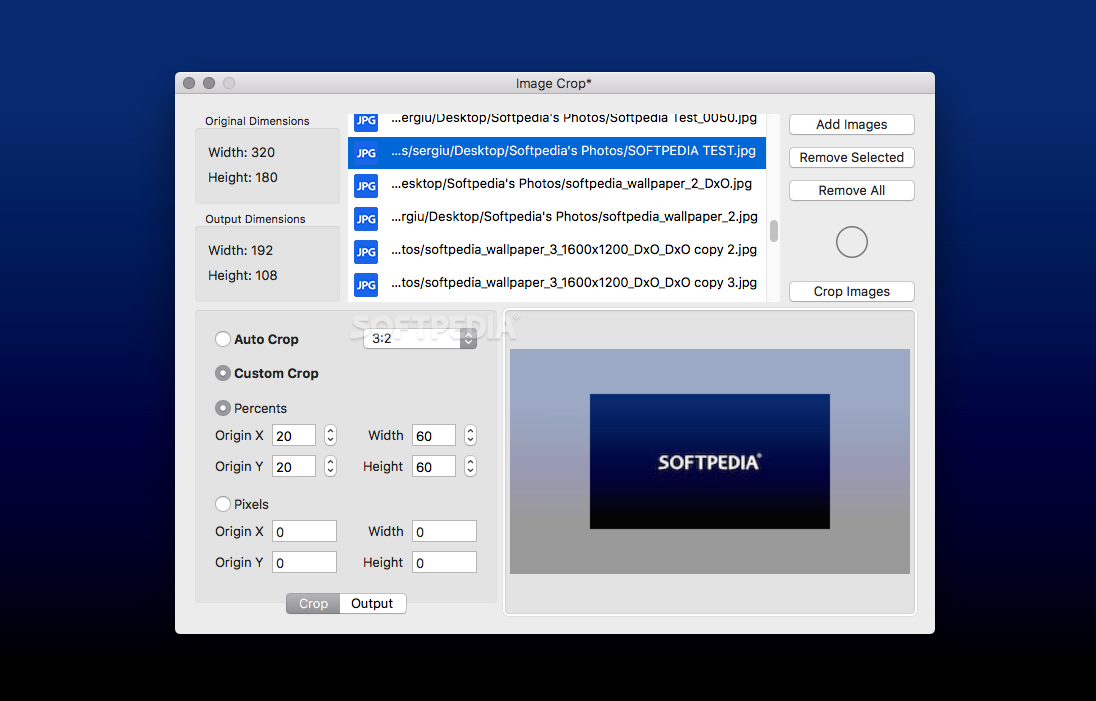The image size is (1096, 701).
Task: Click JPG icon of DxO copy 2.jpg row
Action: coord(366,252)
